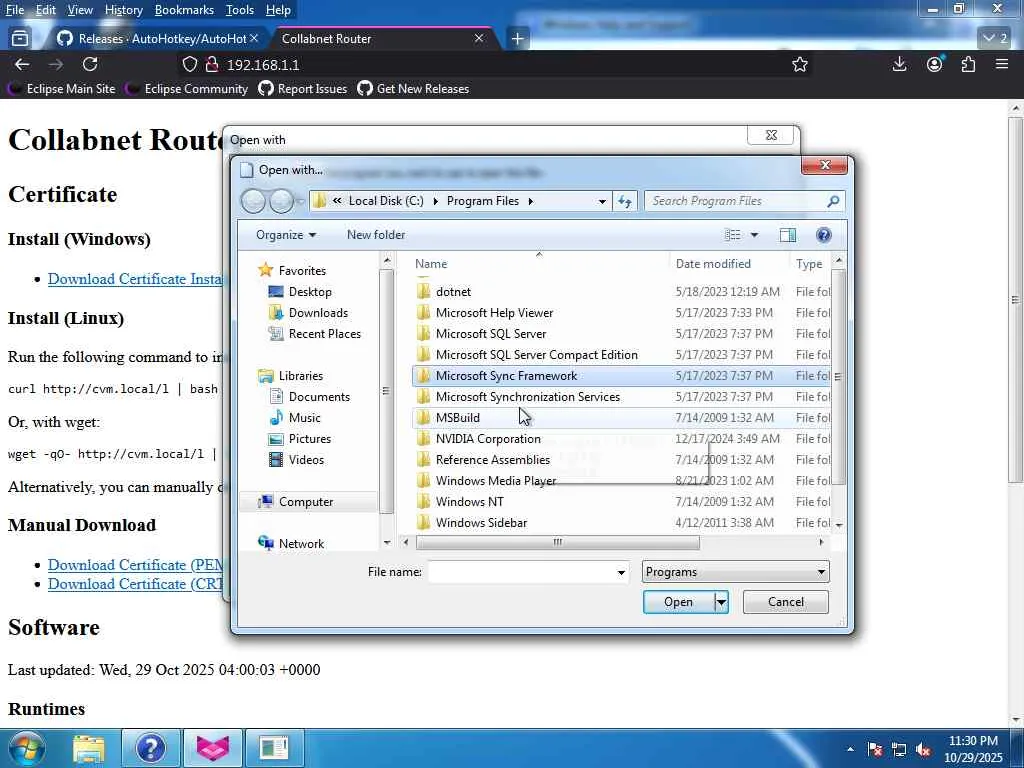Open the Programs file type combo box

point(735,572)
